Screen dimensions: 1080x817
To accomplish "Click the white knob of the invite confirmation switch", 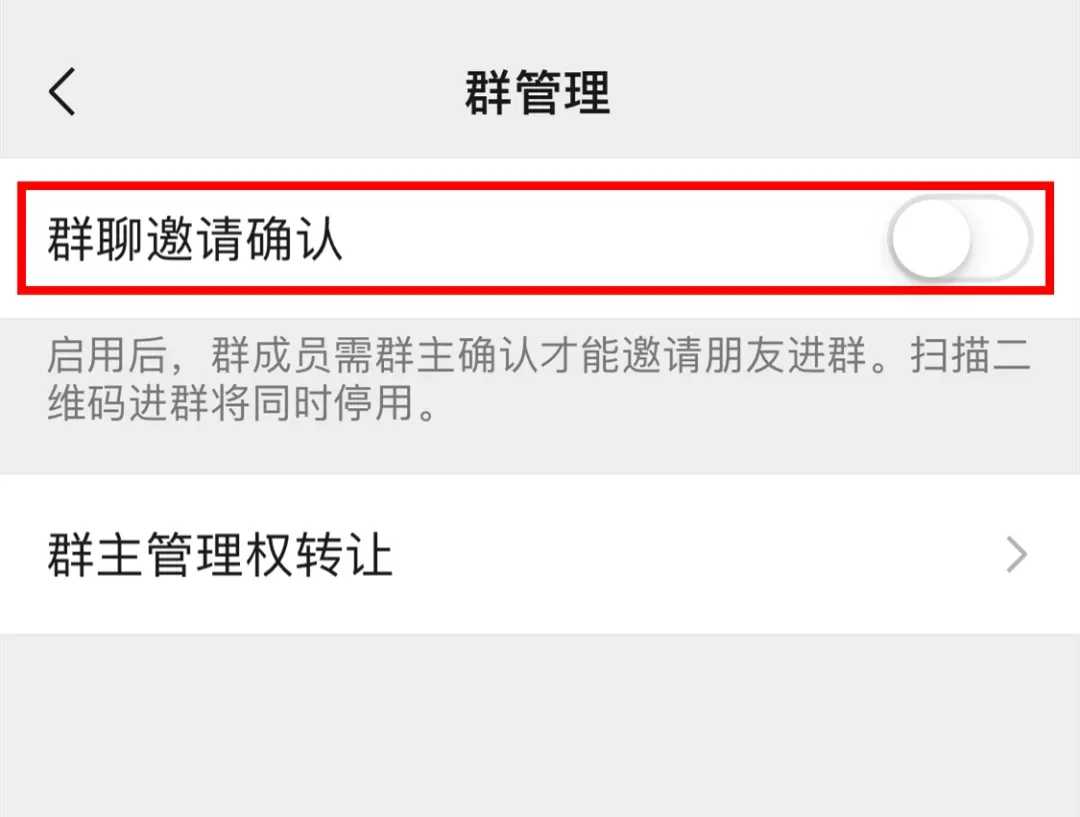I will pos(931,238).
